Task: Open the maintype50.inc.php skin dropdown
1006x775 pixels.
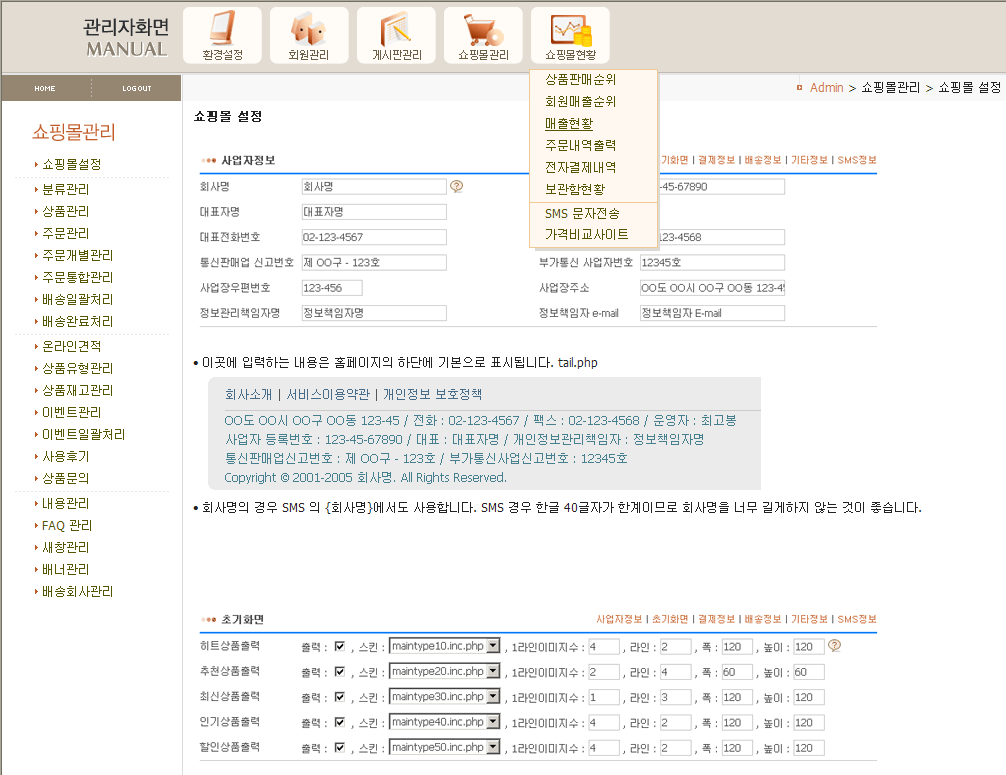Action: pos(493,747)
